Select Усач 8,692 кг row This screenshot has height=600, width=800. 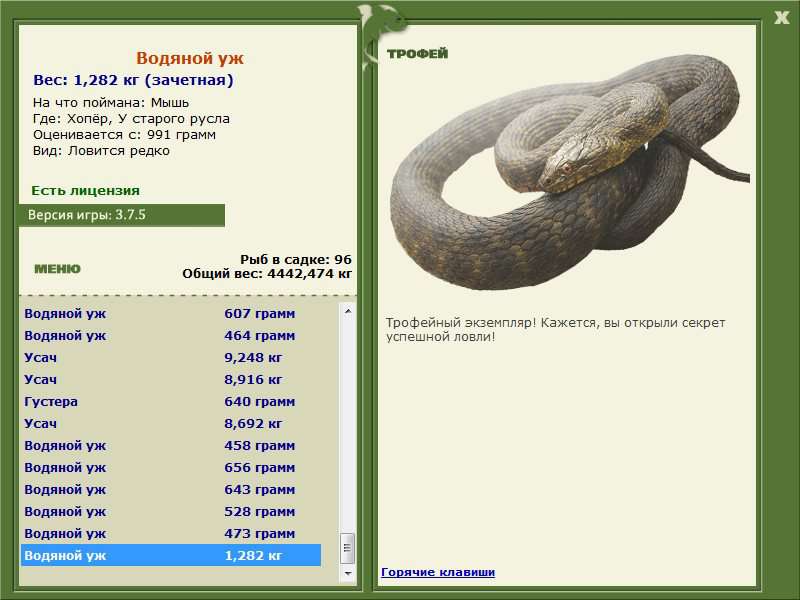pyautogui.click(x=171, y=423)
